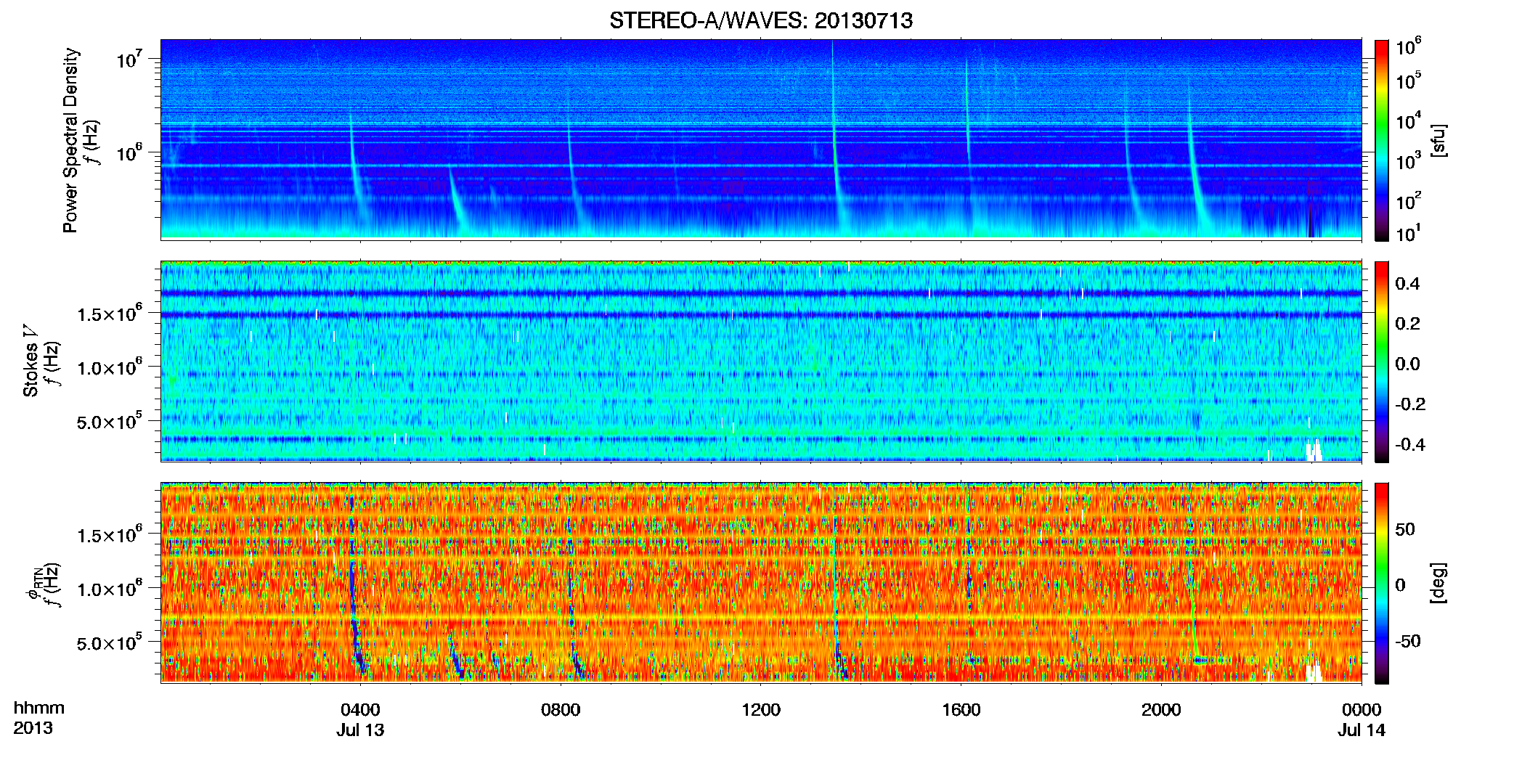Click the title STEREO-A/WAVES: 20130713
The image size is (1522, 784).
click(x=760, y=20)
